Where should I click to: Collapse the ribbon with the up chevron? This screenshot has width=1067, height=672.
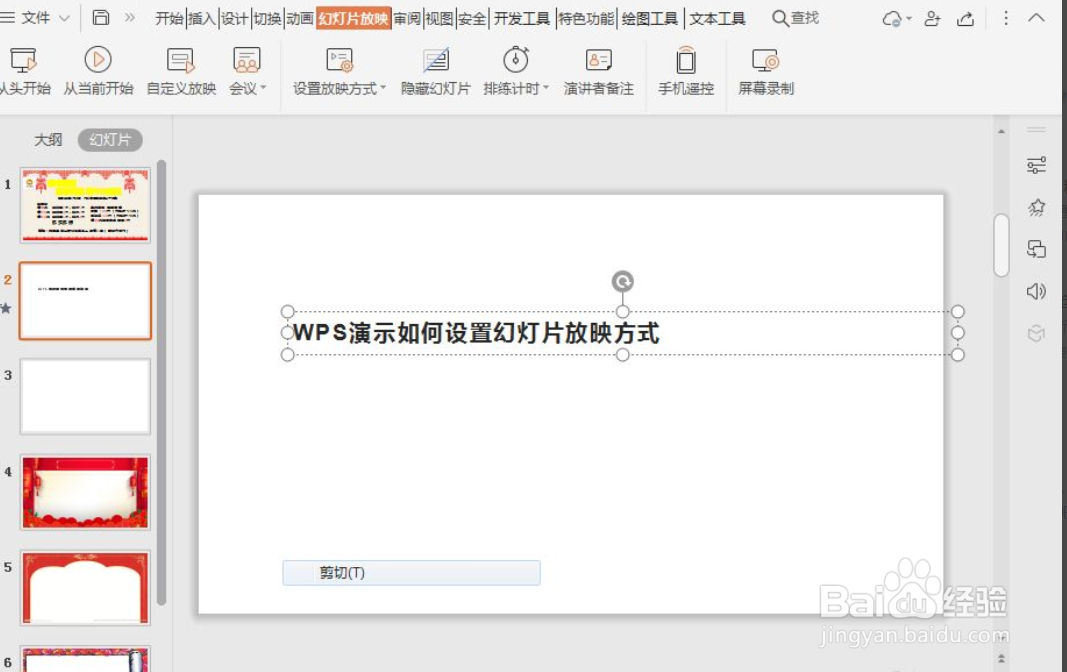[1036, 18]
